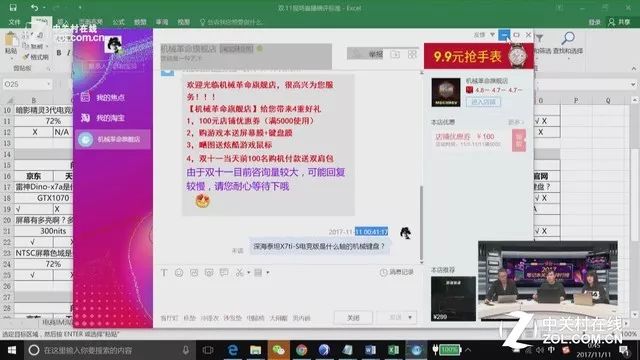
Task: Claim the ¥100 店铺优惠券 coupon
Action: [x=519, y=140]
